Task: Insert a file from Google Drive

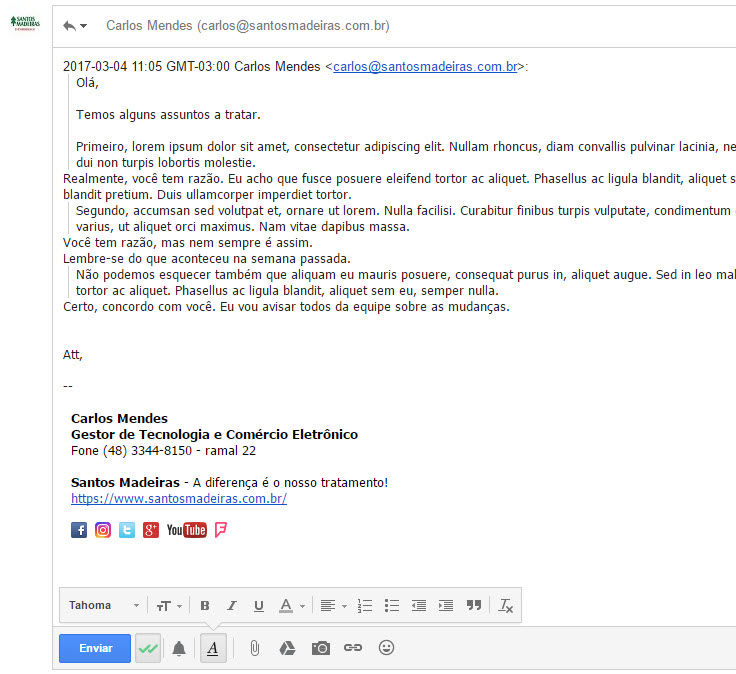Action: click(x=287, y=648)
